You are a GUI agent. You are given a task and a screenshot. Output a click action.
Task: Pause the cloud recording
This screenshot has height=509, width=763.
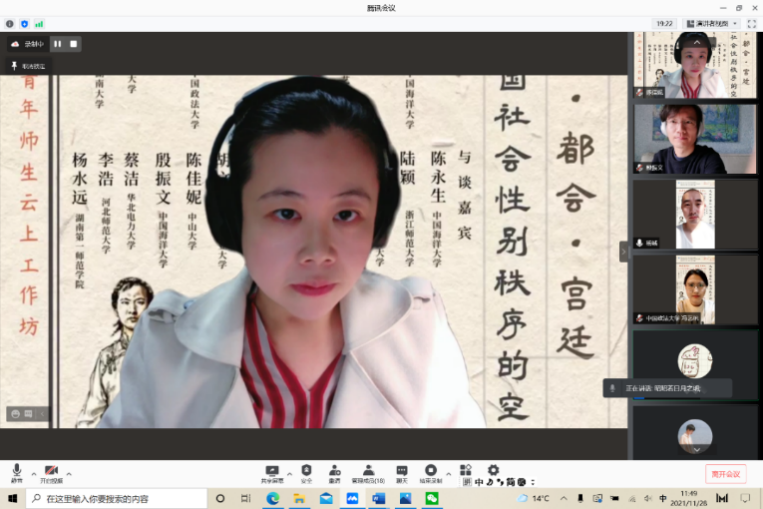click(57, 44)
